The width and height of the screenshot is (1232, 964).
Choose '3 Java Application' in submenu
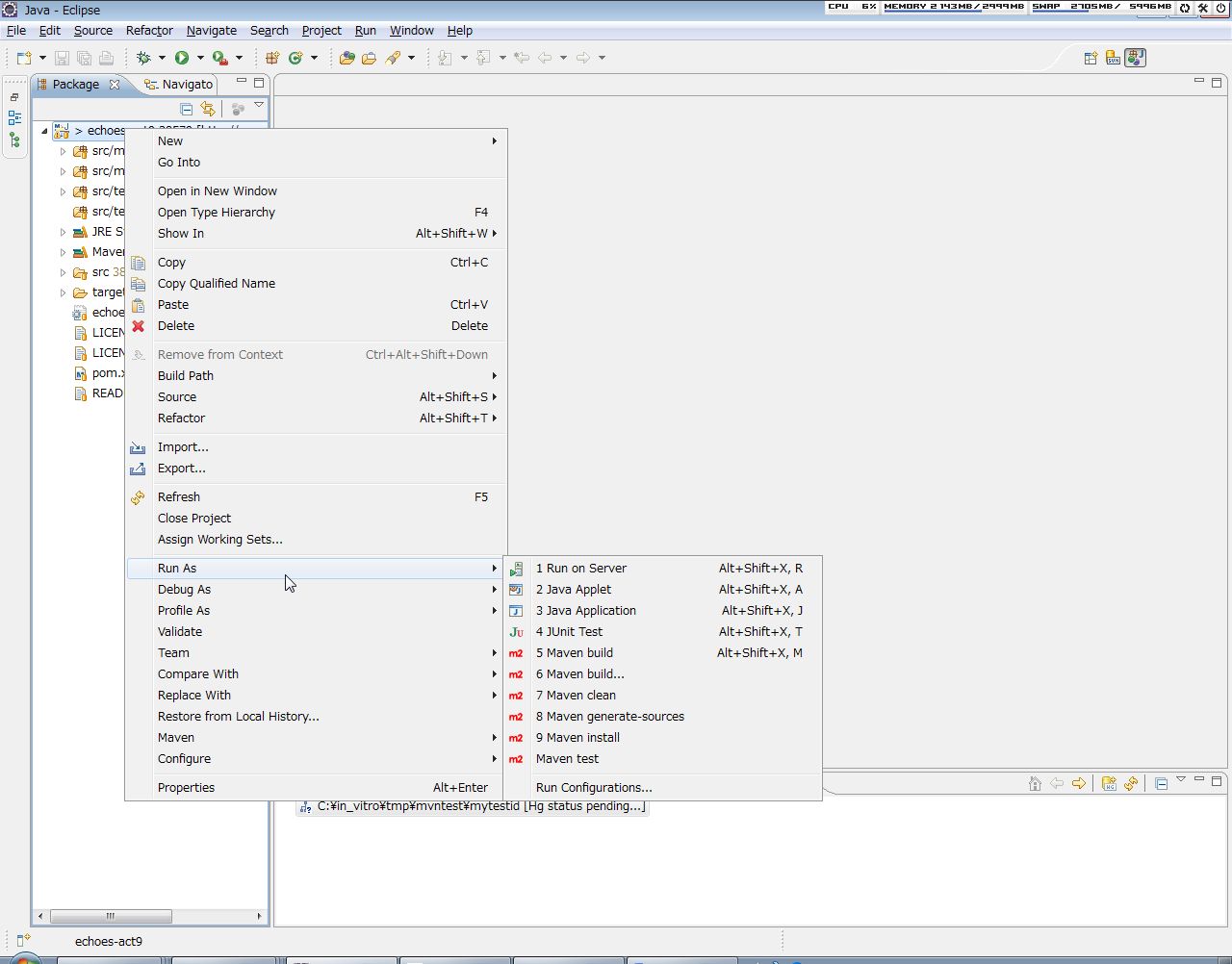pos(662,611)
